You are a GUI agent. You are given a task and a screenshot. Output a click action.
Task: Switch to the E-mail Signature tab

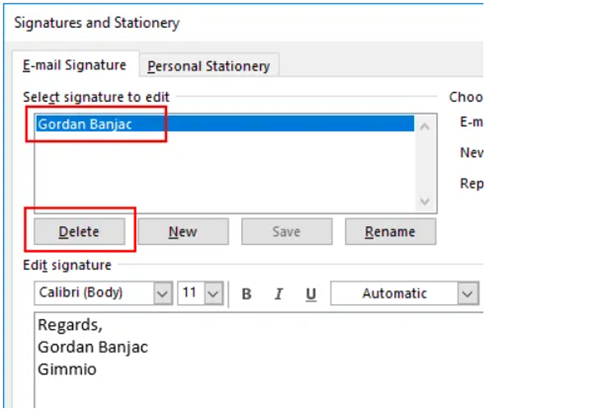tap(76, 65)
